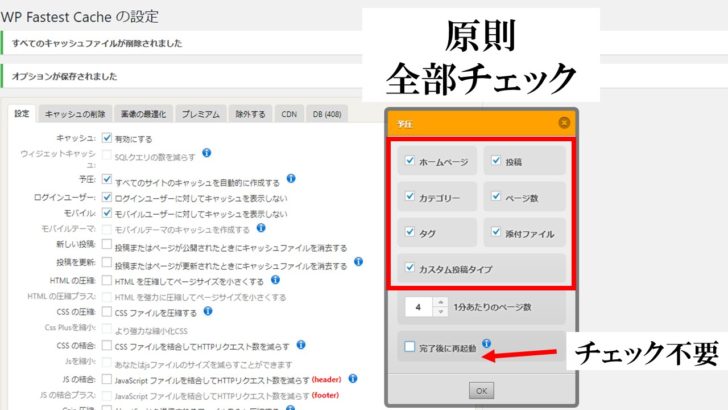The height and width of the screenshot is (410, 728).
Task: Switch to the プレミアム tab
Action: coord(201,114)
